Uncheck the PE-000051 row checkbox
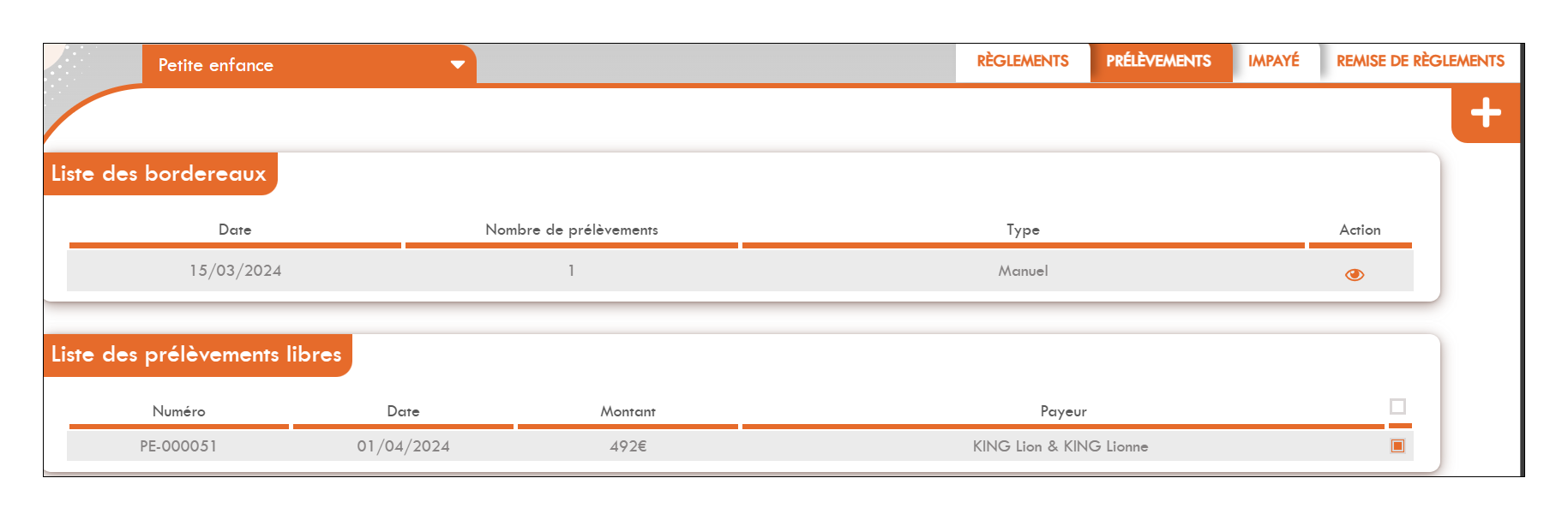 [1397, 445]
